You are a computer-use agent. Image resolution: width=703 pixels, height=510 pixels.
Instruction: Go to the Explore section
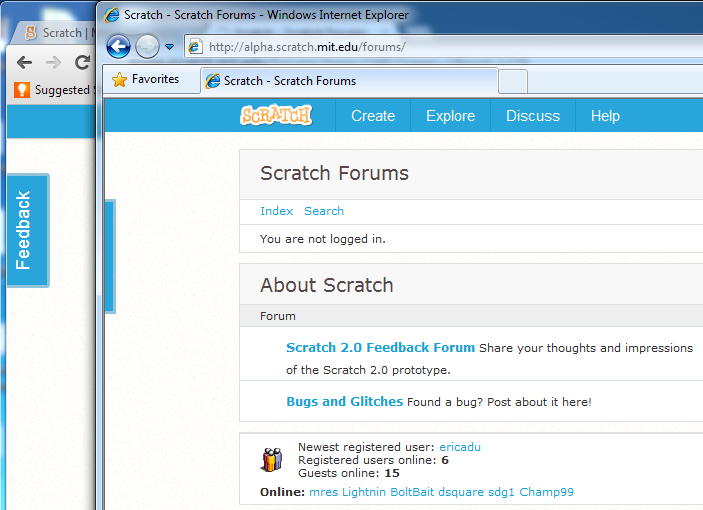coord(450,116)
